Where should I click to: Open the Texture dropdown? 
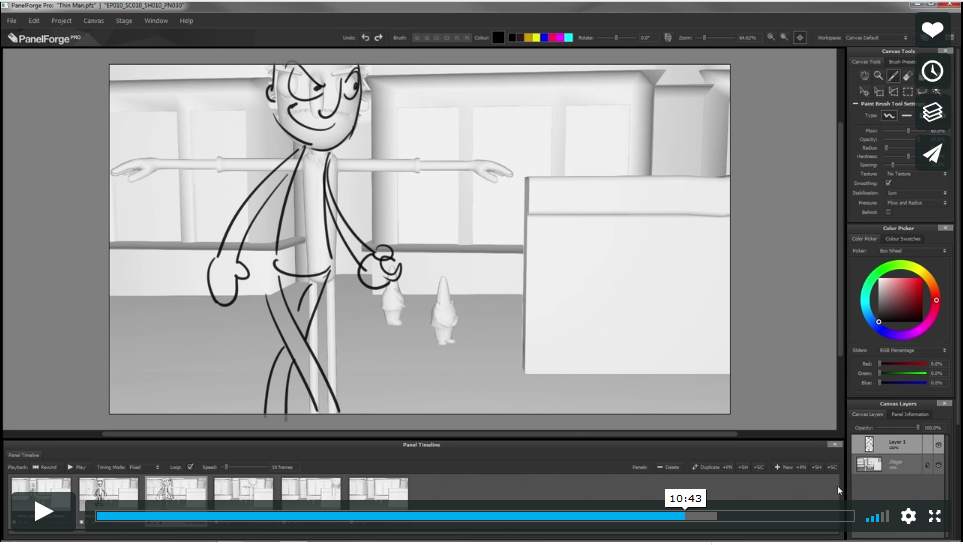(915, 174)
